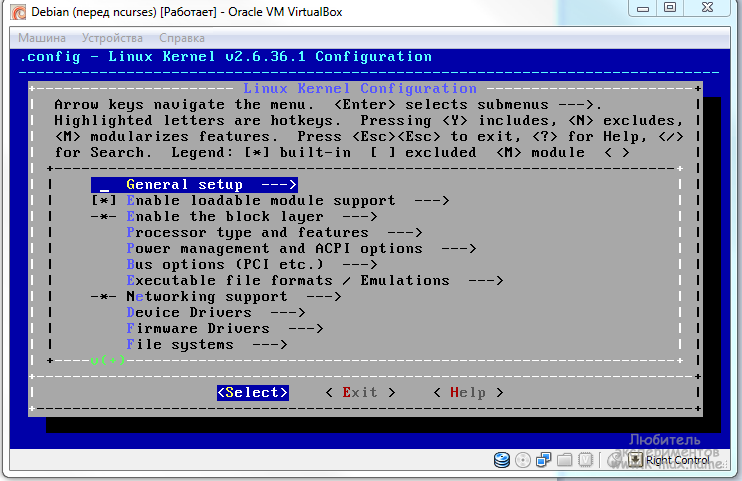Open Device Drivers submenu
This screenshot has width=742, height=481.
[216, 312]
